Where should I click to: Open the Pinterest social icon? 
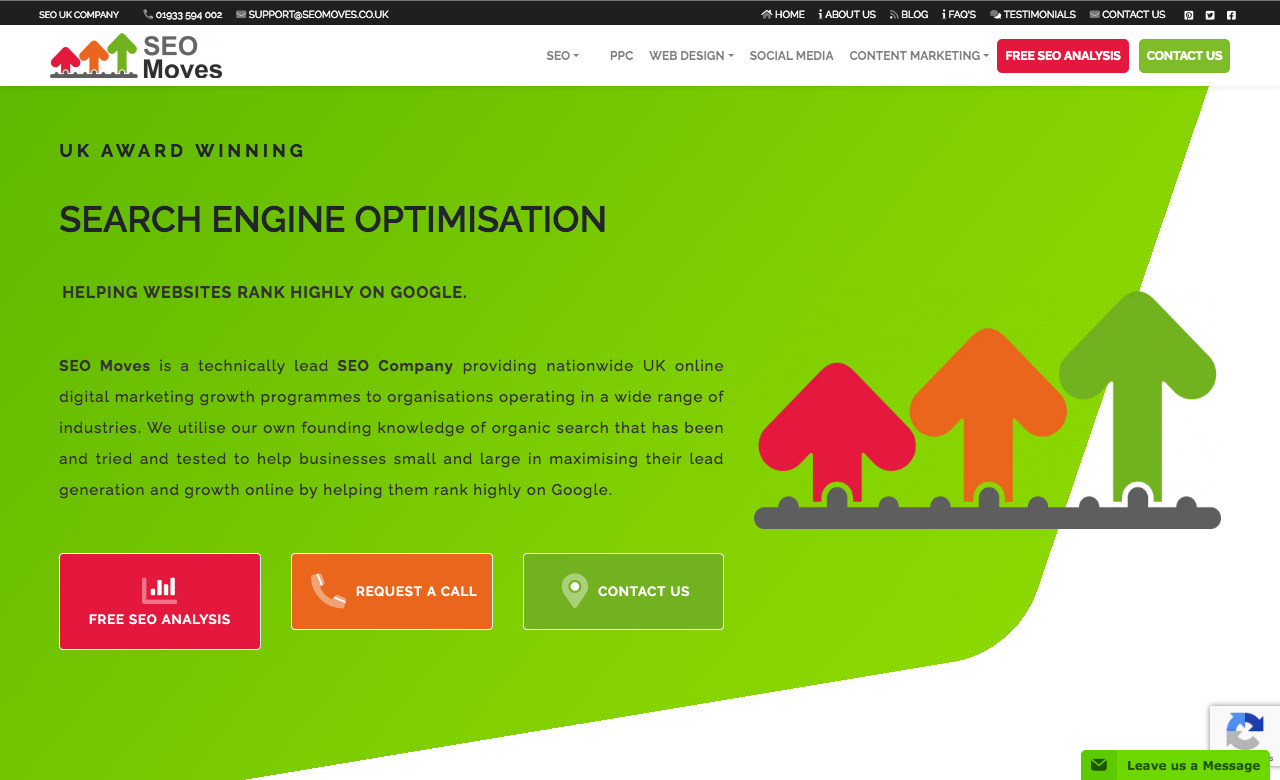point(1189,15)
